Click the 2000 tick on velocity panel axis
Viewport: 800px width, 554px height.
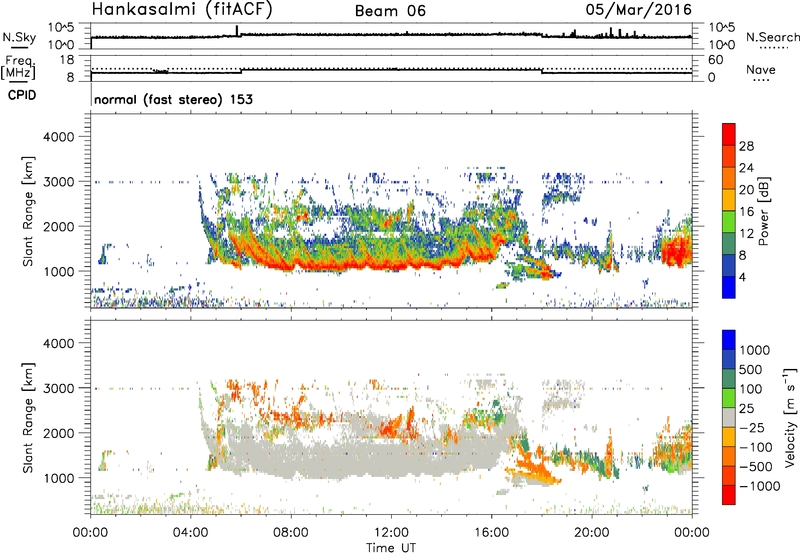[59, 433]
